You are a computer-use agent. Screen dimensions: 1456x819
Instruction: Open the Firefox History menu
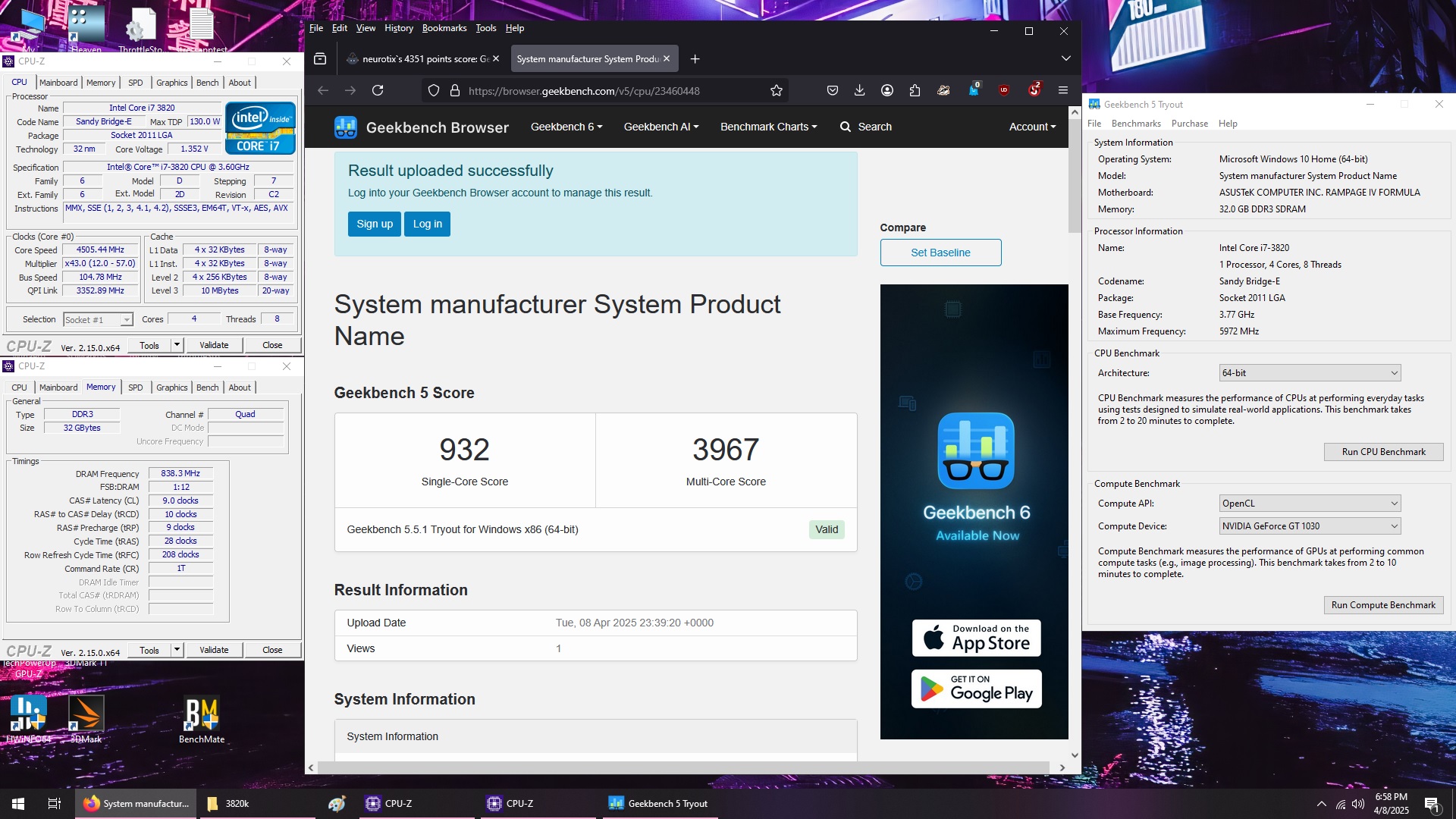click(x=399, y=28)
